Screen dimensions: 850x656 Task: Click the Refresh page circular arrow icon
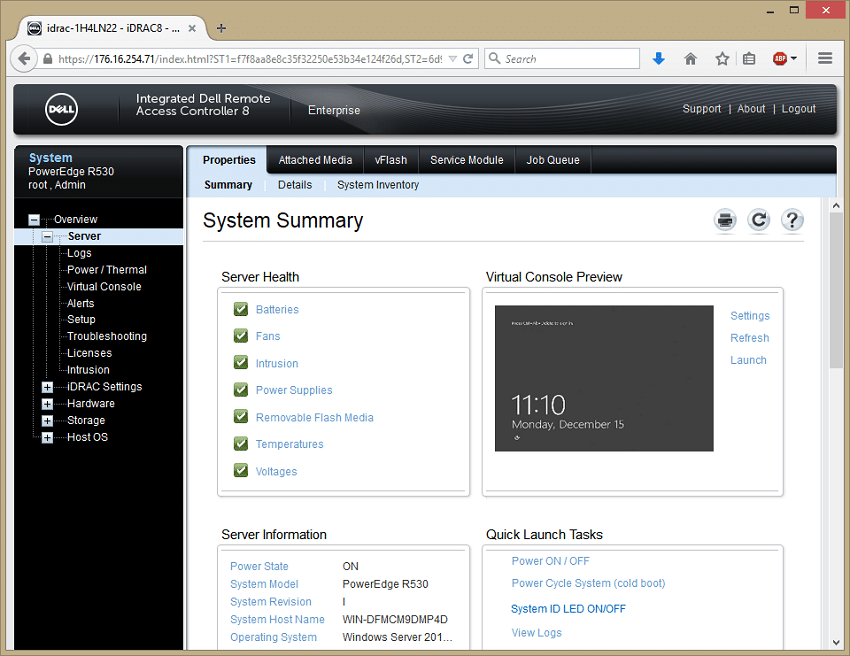click(758, 220)
